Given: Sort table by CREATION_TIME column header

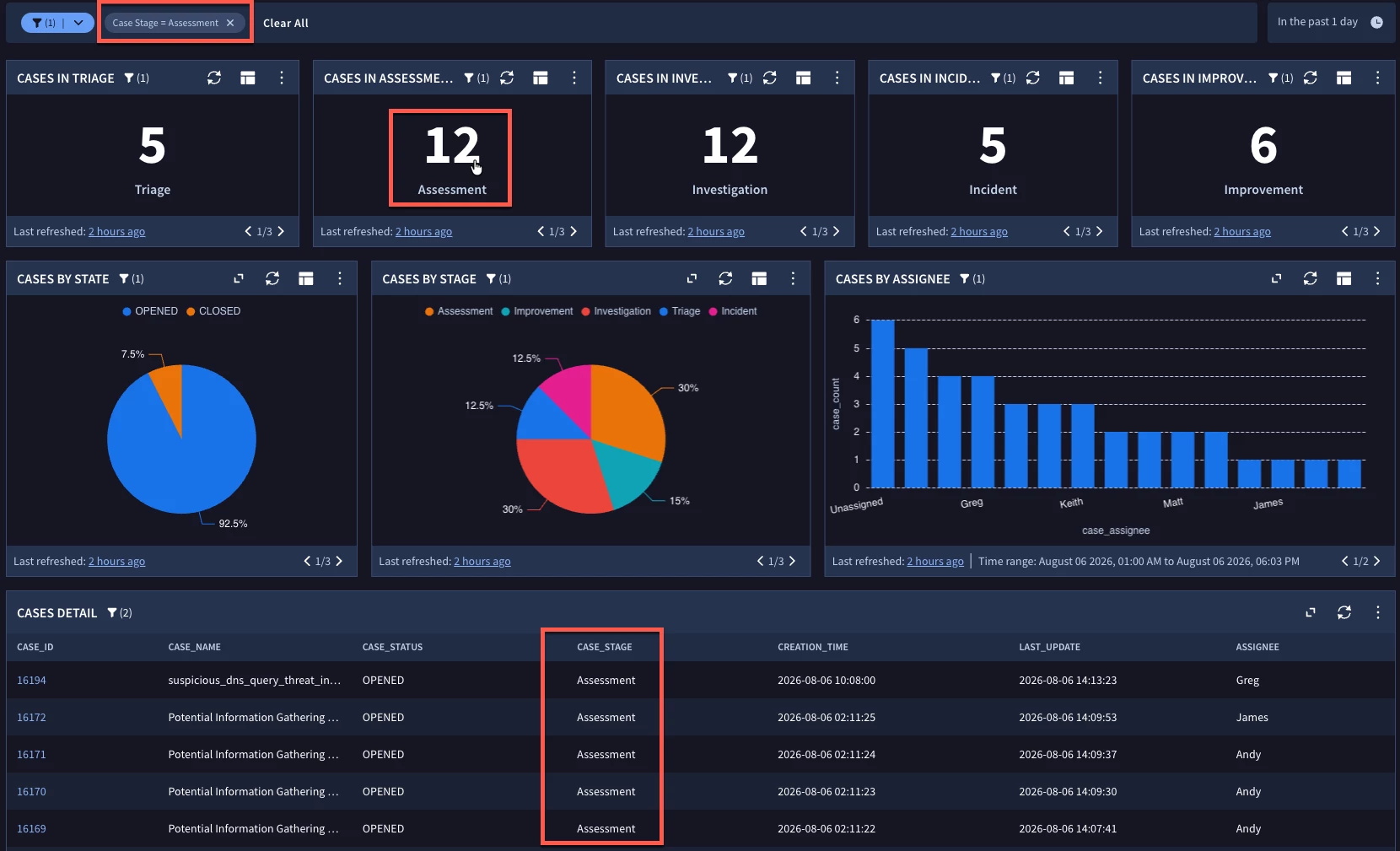Looking at the screenshot, I should coord(813,647).
